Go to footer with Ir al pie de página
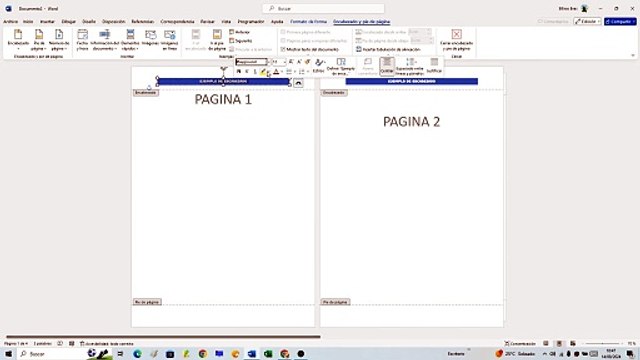Image resolution: width=640 pixels, height=360 pixels. (217, 40)
